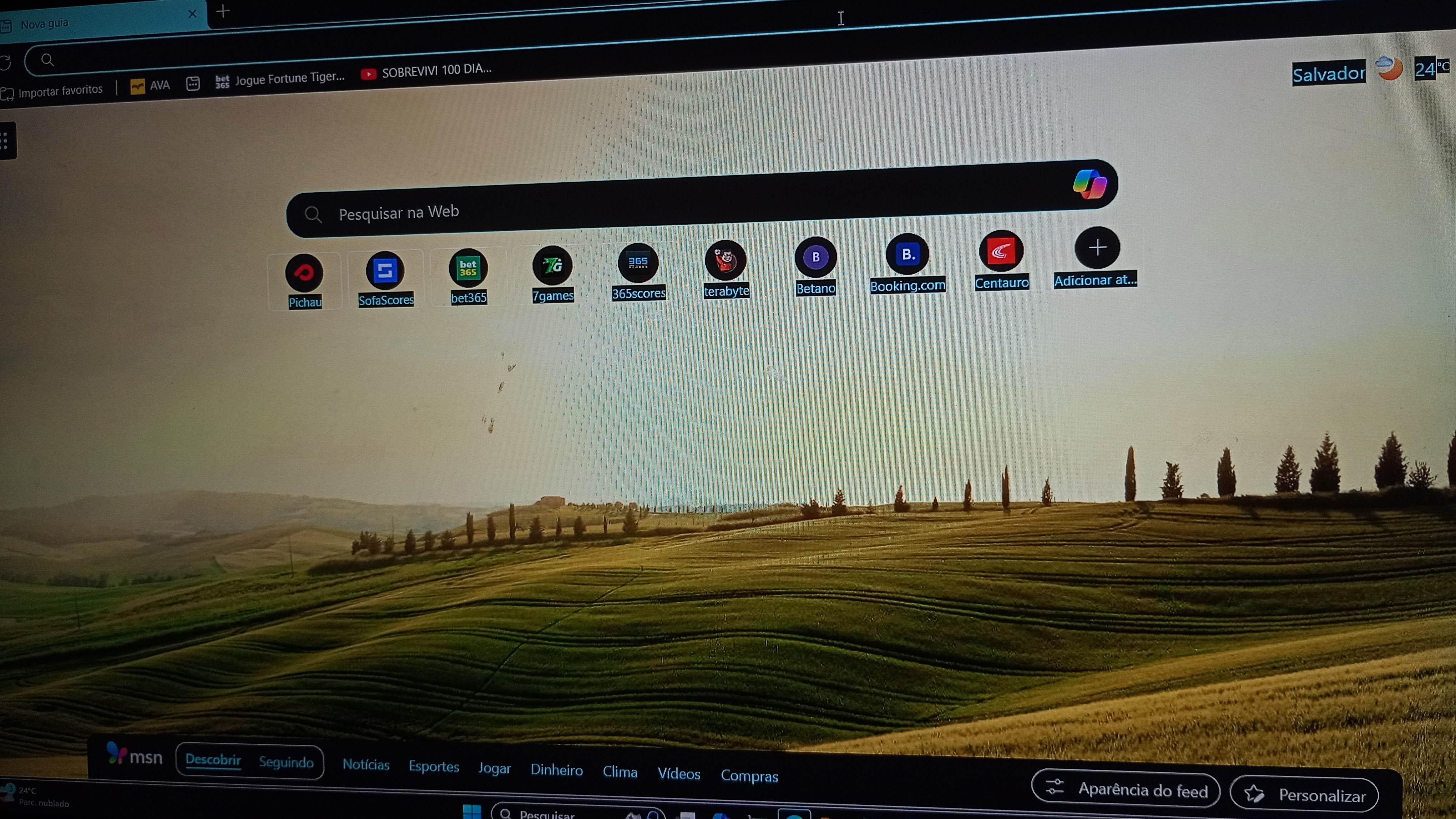1456x819 pixels.
Task: Open the unnamed bookmark icon after AVA
Action: pyautogui.click(x=193, y=83)
